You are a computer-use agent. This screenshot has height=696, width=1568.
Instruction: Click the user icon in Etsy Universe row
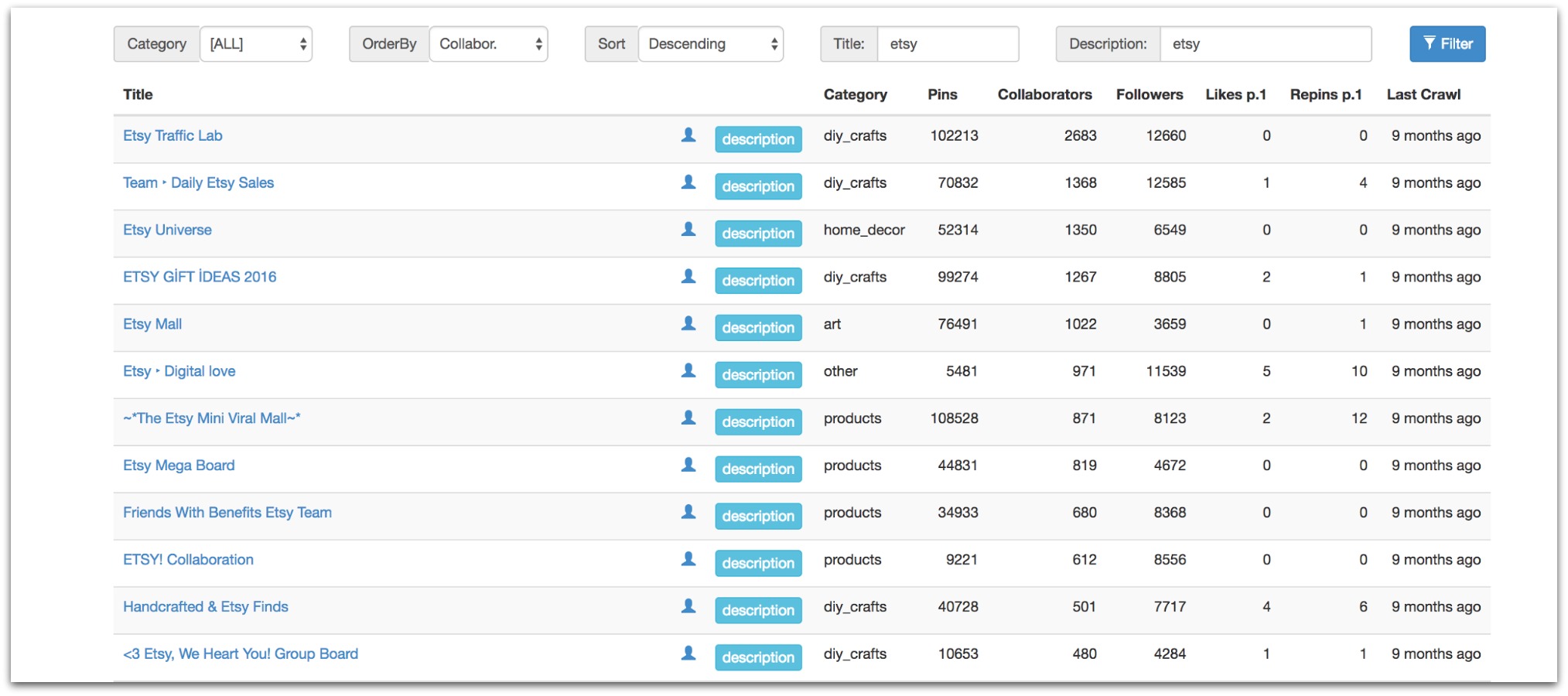[x=688, y=230]
